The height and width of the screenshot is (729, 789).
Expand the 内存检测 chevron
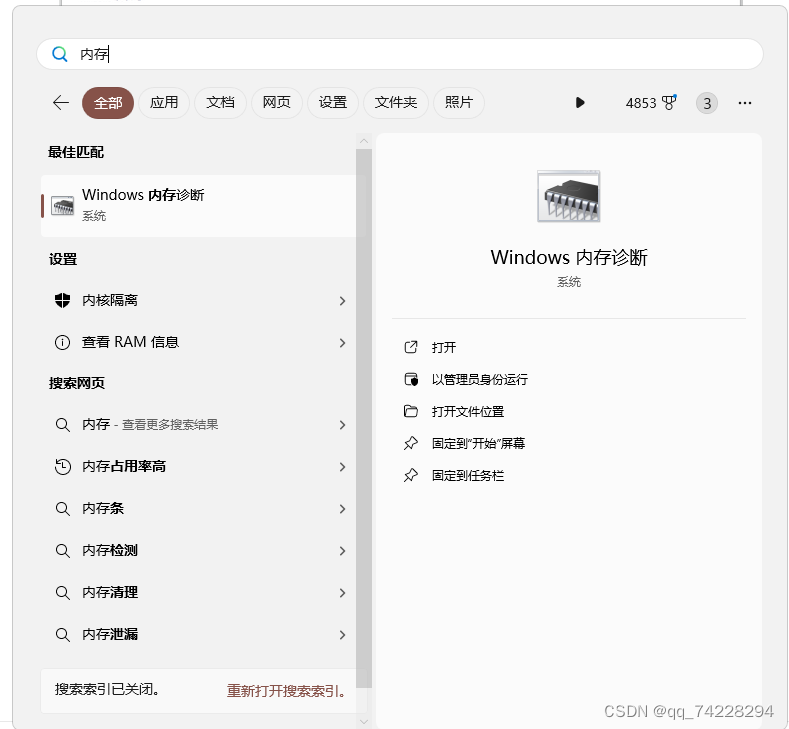click(343, 551)
